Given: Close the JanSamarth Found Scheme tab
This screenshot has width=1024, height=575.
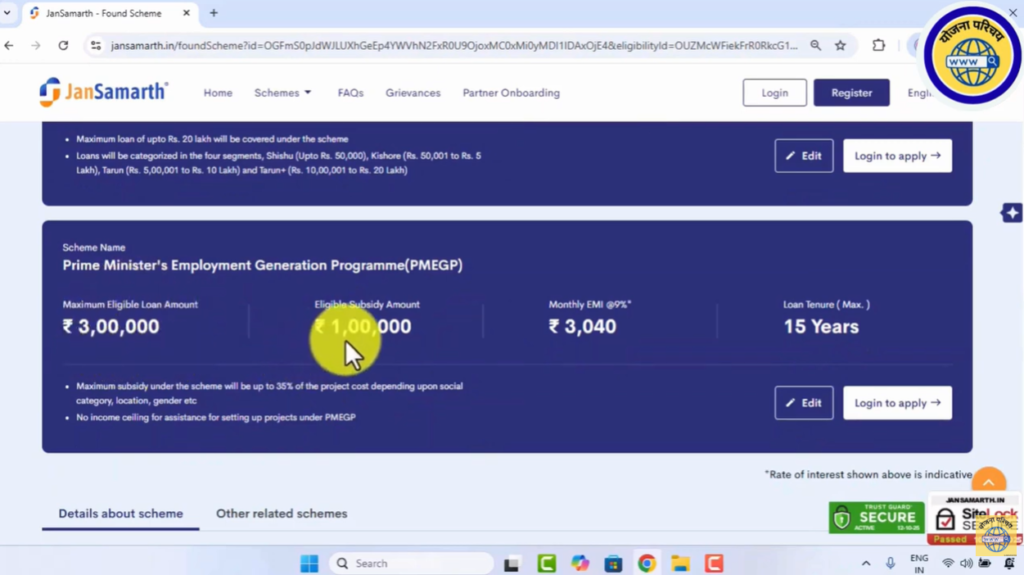Looking at the screenshot, I should [186, 13].
